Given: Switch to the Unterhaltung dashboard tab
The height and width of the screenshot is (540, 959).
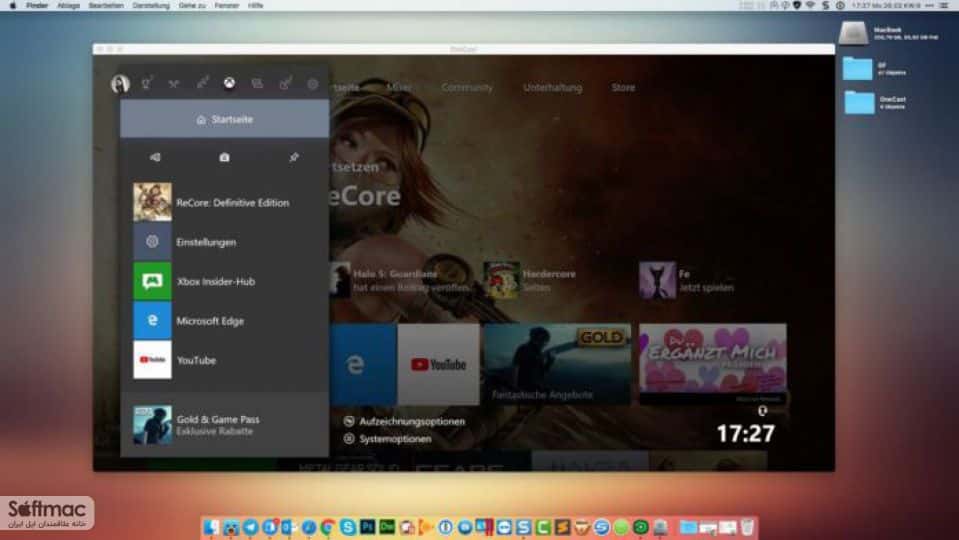Looking at the screenshot, I should 552,87.
